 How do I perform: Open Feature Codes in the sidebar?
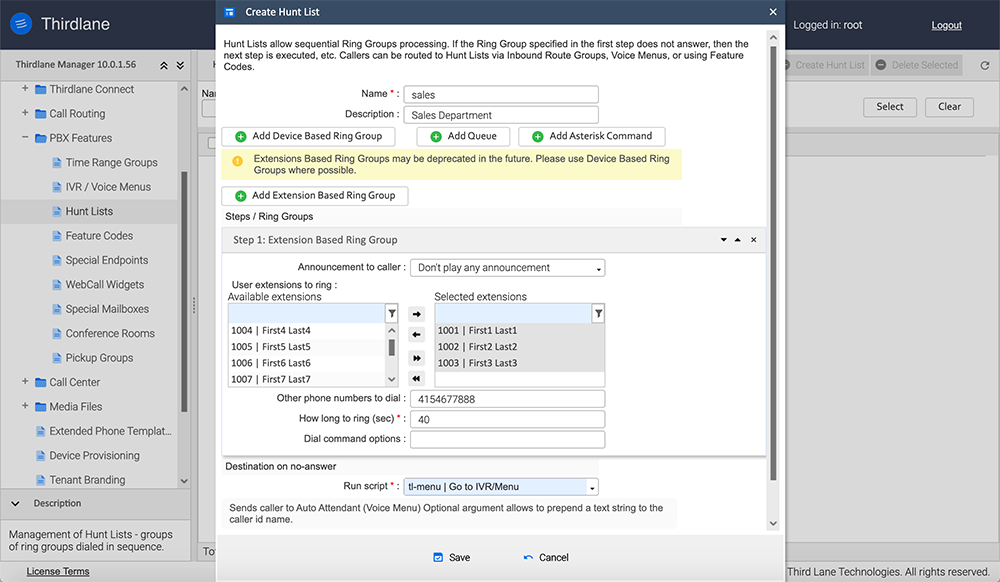[x=98, y=236]
